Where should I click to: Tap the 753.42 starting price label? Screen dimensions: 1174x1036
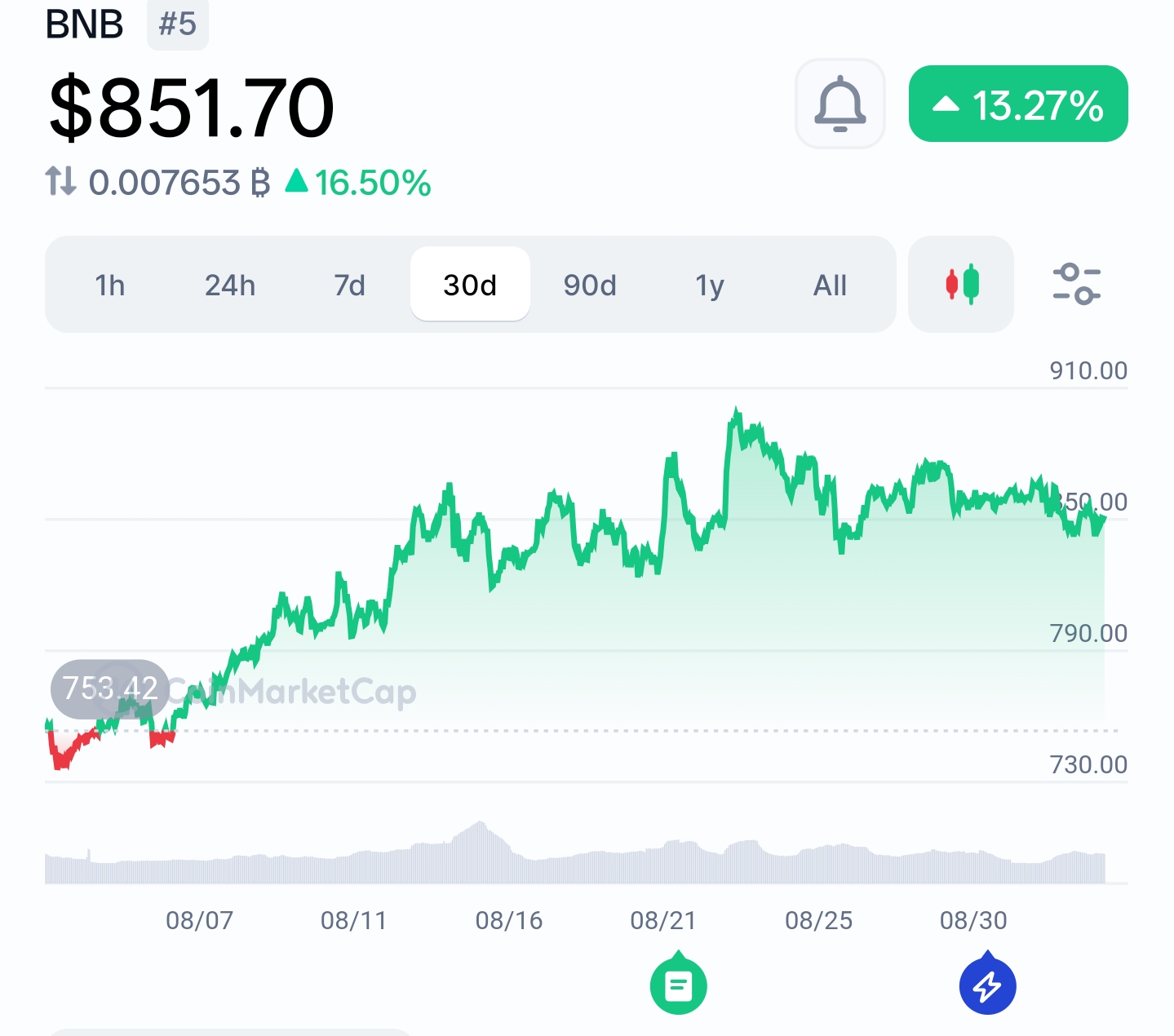[x=110, y=688]
